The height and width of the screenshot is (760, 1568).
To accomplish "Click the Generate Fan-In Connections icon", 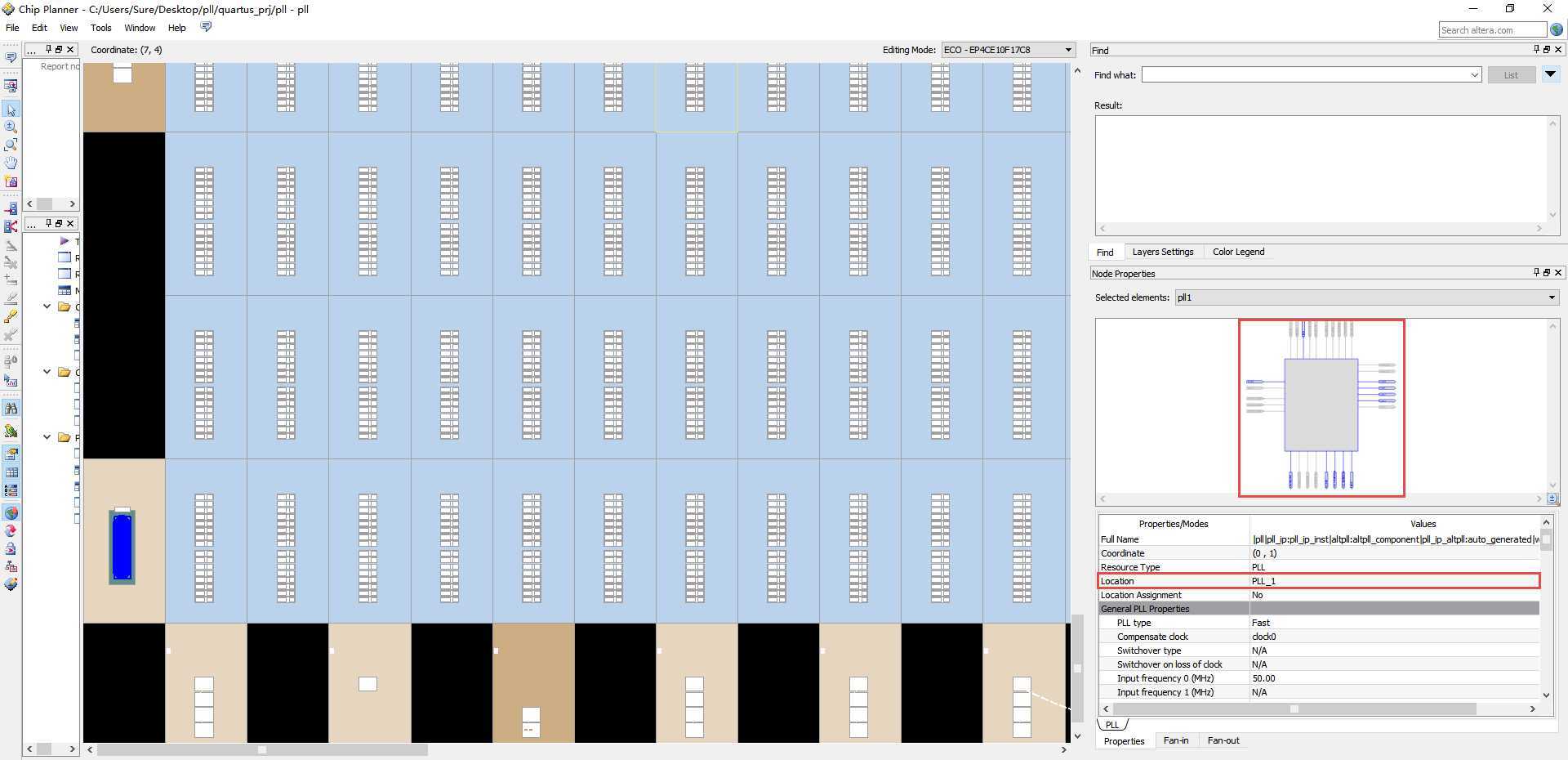I will tap(11, 209).
